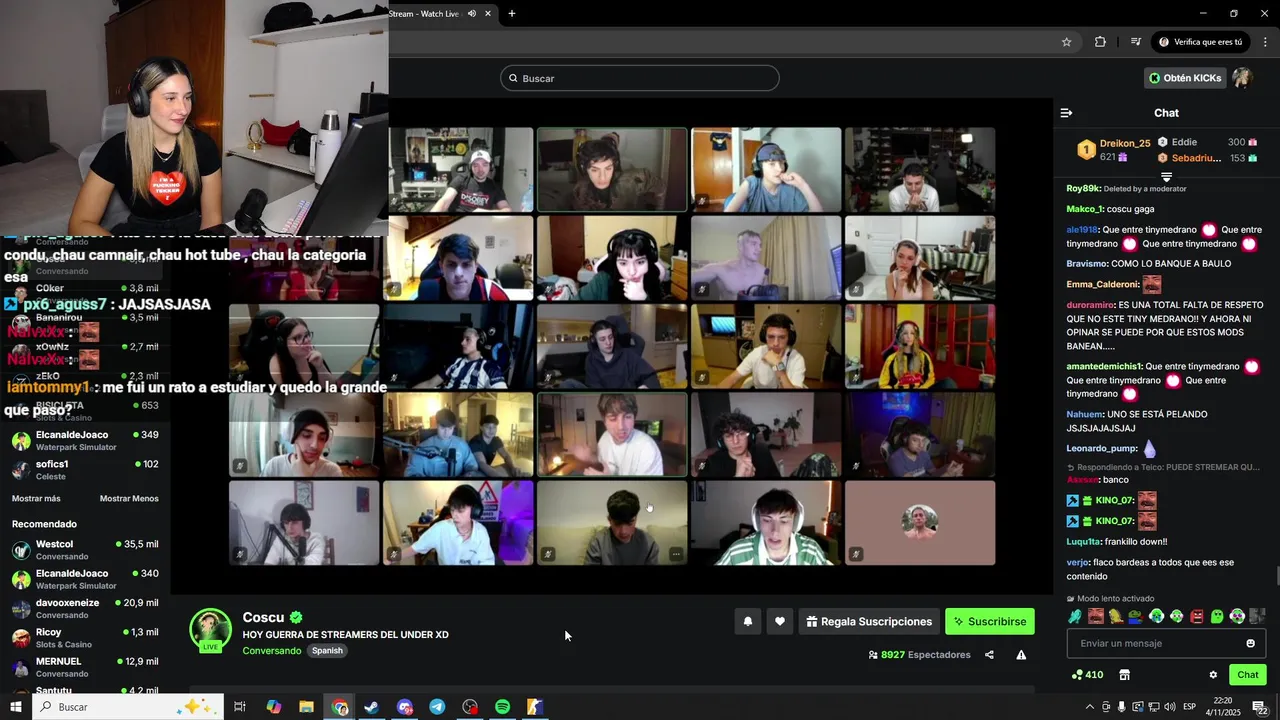Click the Obtén KICKs button

[1185, 78]
